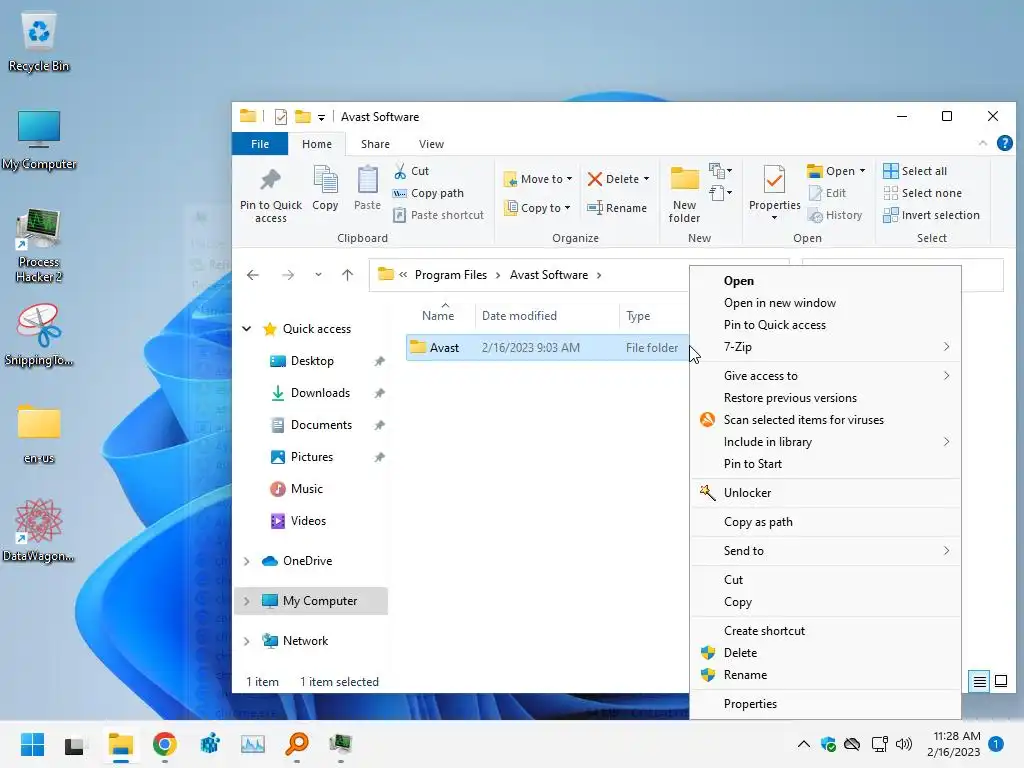Screen dimensions: 1024x768
Task: Select Videos in navigation pane
Action: (308, 521)
